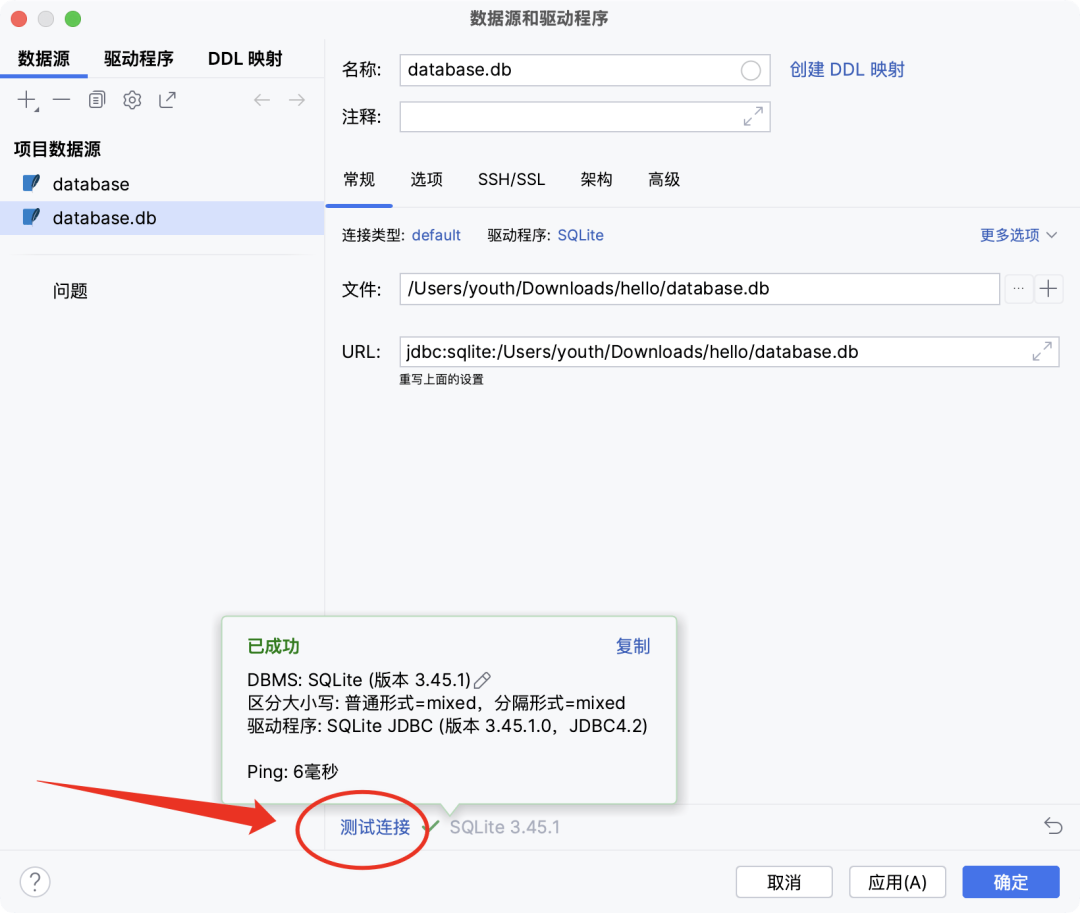Open the SSH/SSL settings tab
This screenshot has height=913, width=1080.
pyautogui.click(x=511, y=180)
